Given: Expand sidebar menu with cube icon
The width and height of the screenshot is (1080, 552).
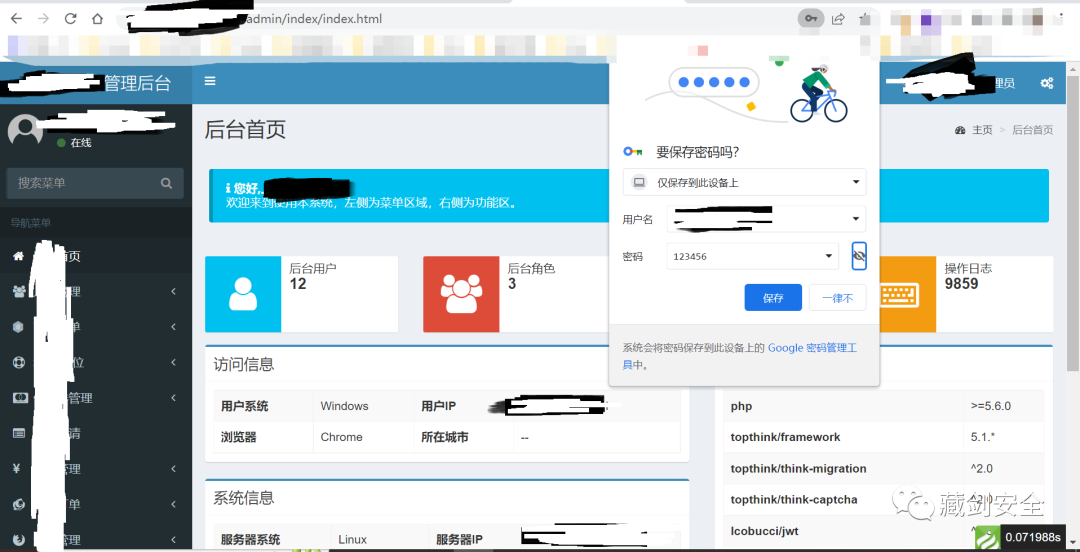Looking at the screenshot, I should pyautogui.click(x=96, y=327).
